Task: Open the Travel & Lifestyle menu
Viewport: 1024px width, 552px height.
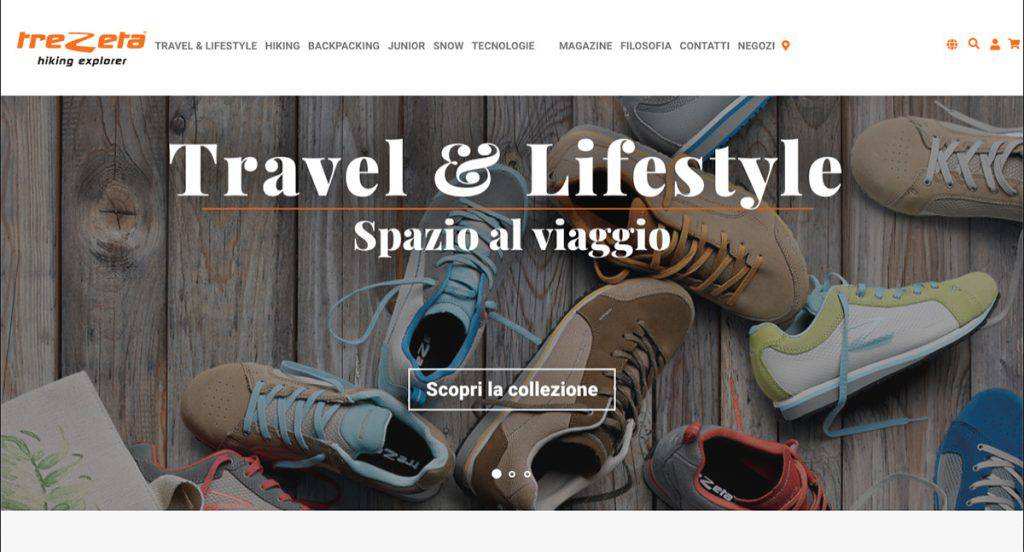Action: coord(206,46)
